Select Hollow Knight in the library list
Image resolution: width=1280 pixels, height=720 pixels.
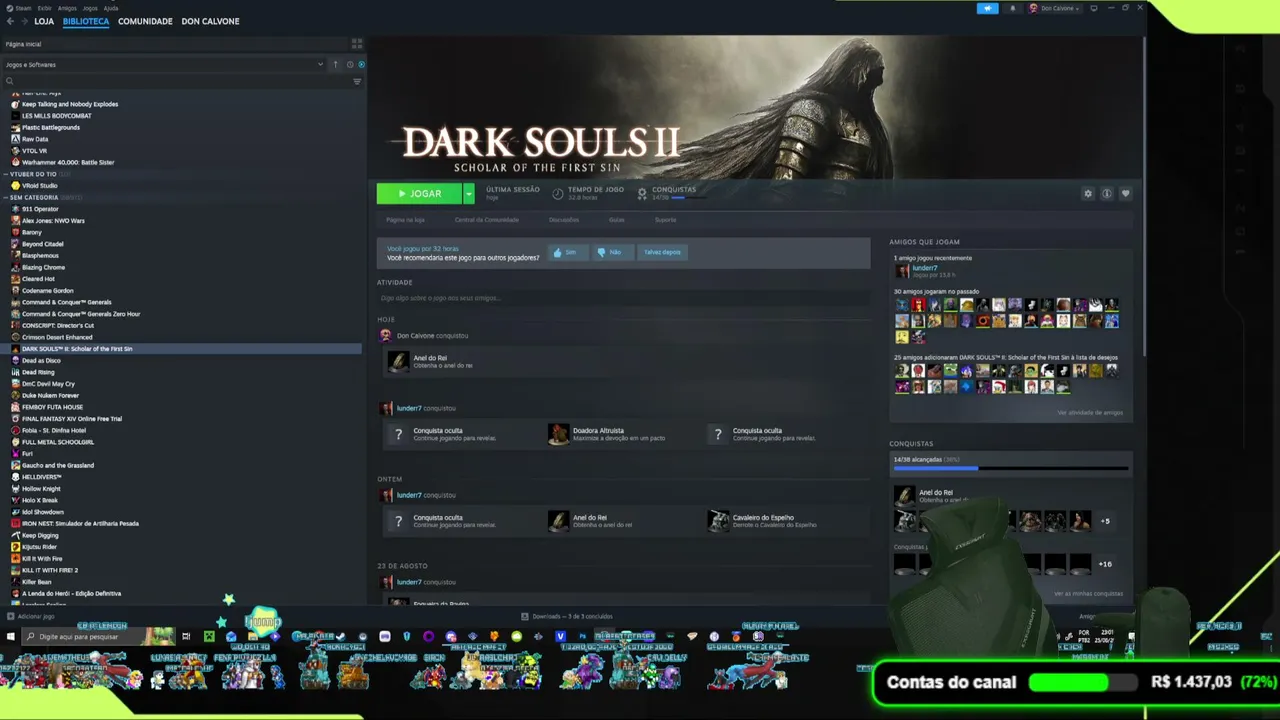[41, 488]
